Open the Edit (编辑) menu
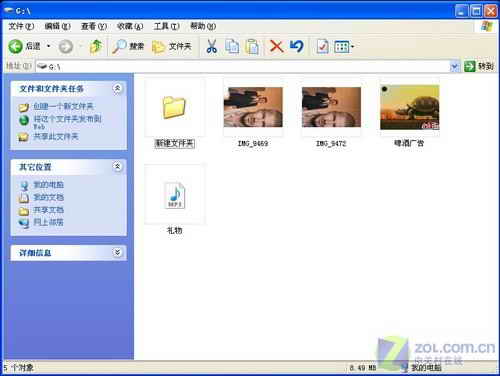 [x=58, y=26]
